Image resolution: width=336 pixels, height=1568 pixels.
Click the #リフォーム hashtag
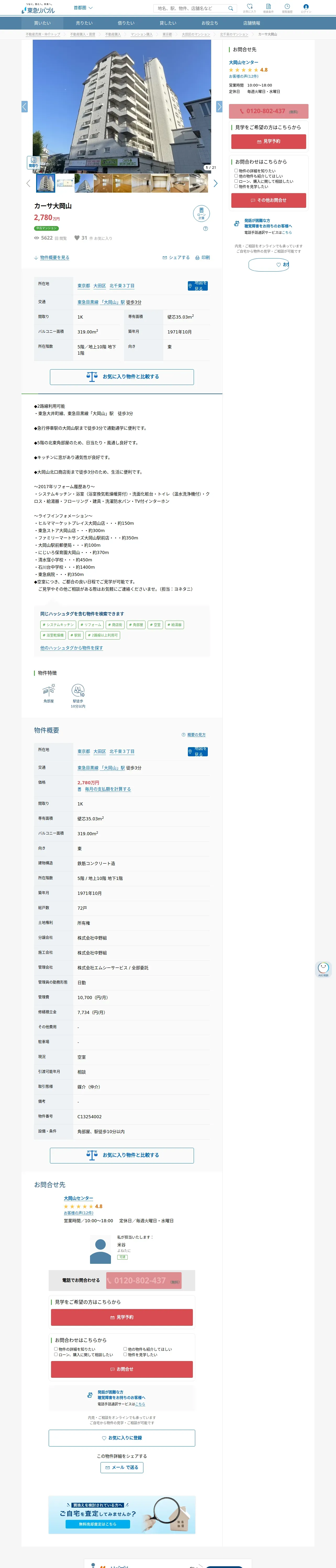[x=91, y=625]
